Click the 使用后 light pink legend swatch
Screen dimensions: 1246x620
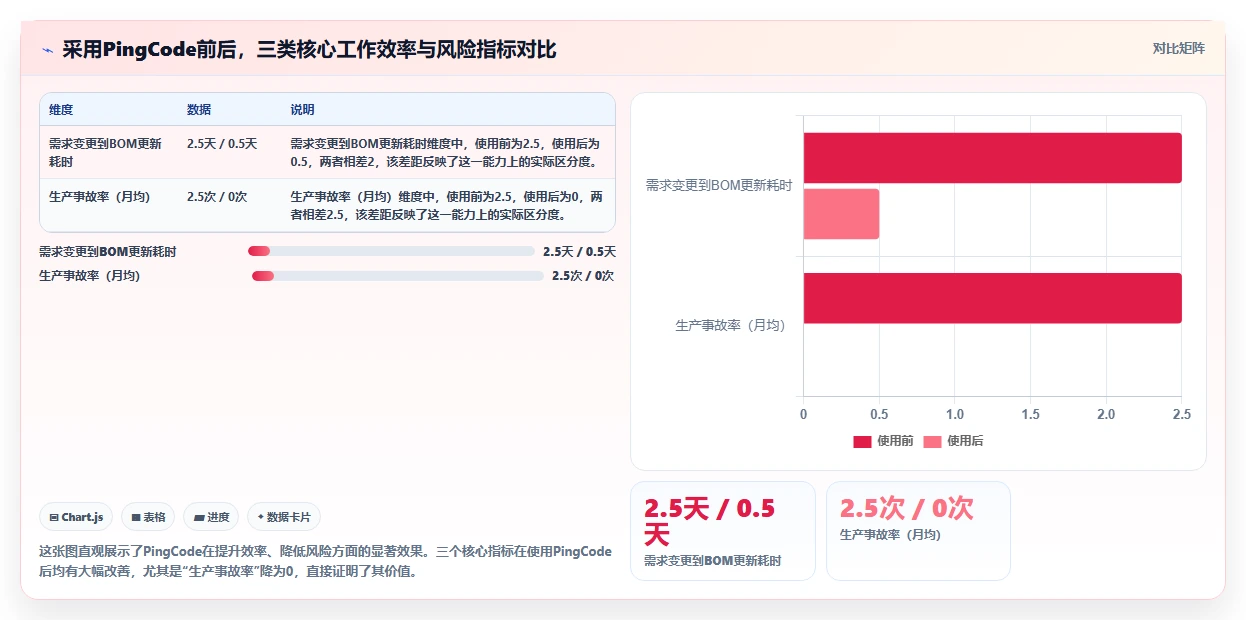pos(932,442)
